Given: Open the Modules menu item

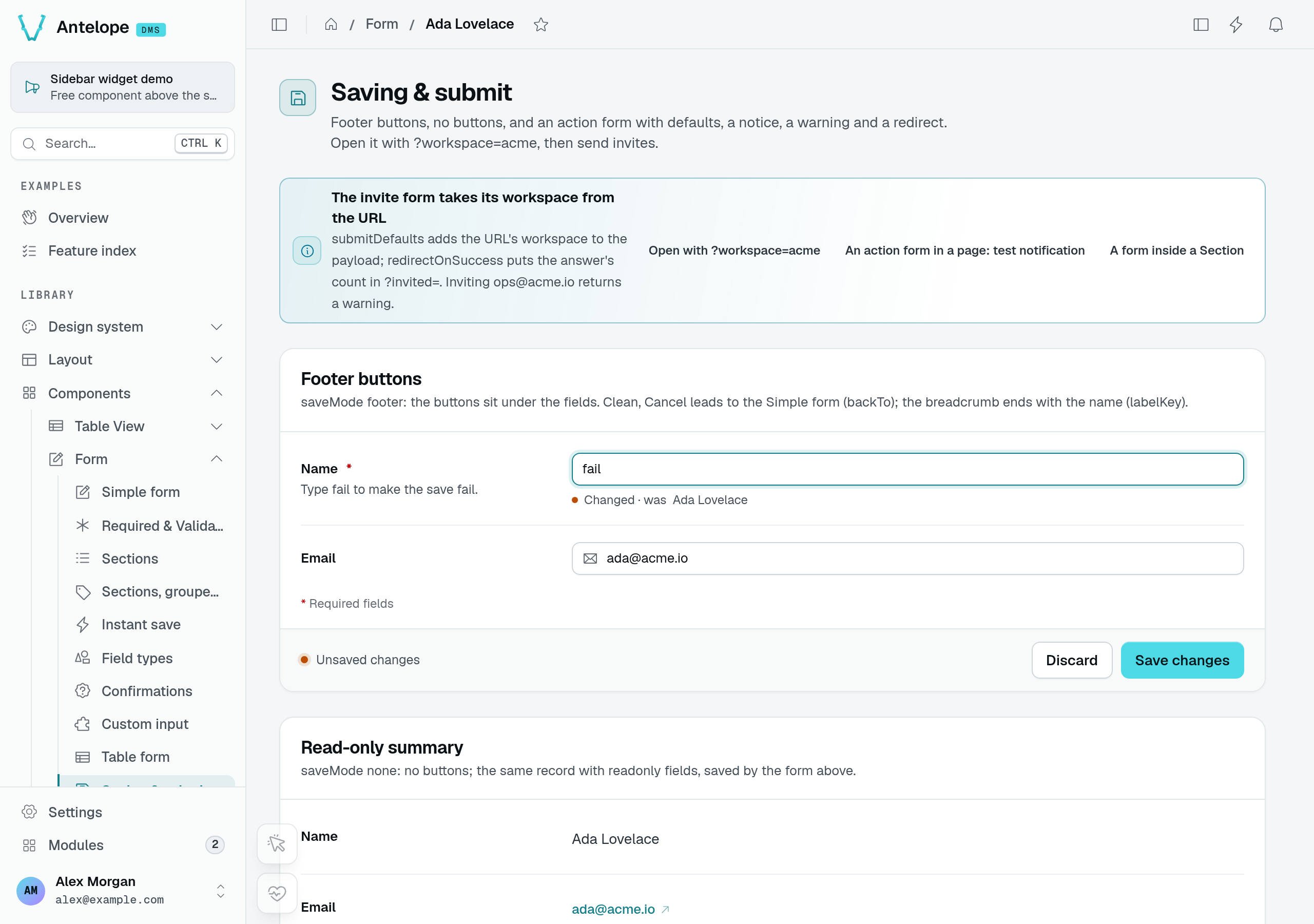Looking at the screenshot, I should [123, 845].
